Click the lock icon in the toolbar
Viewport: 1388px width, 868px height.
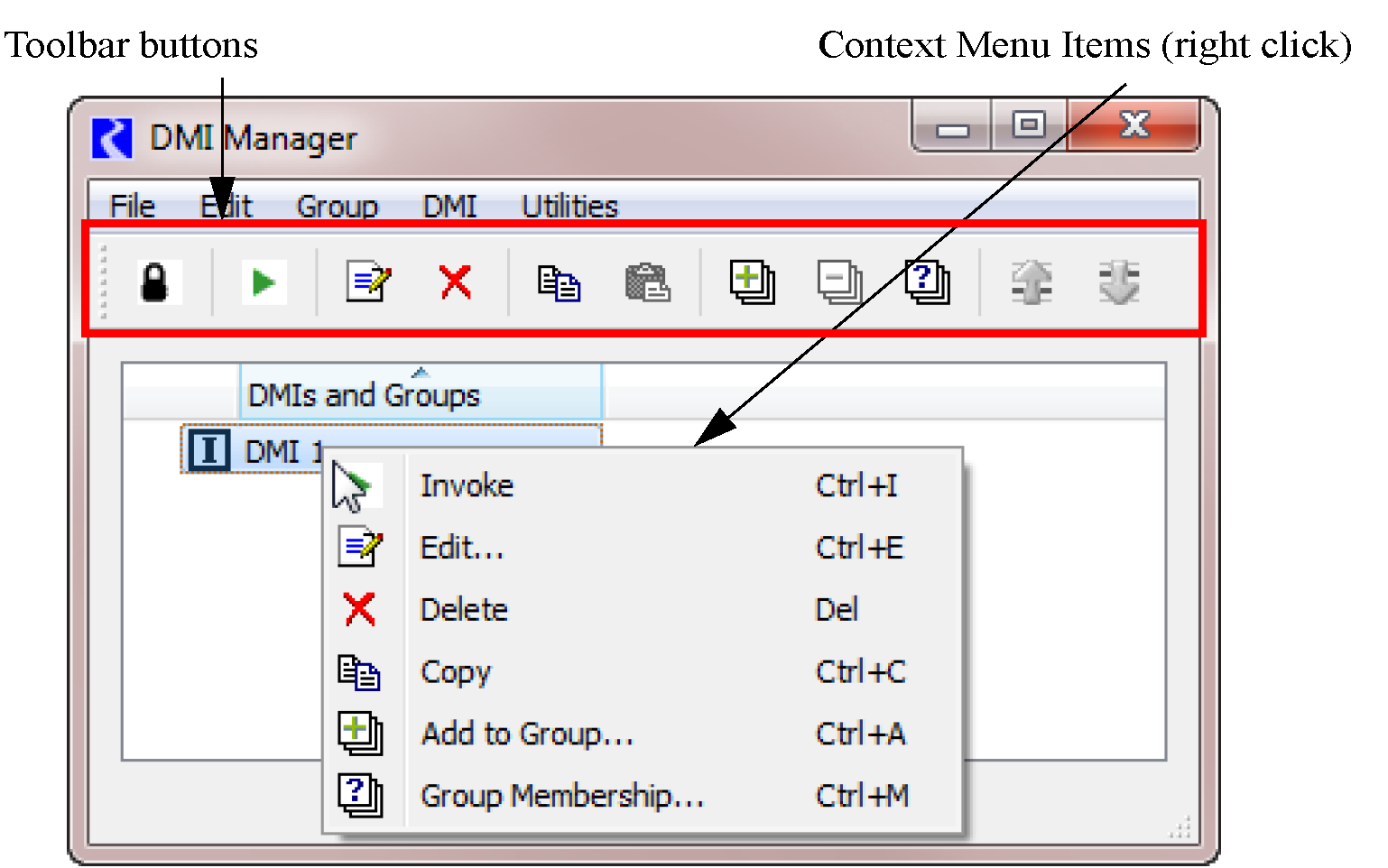point(155,282)
